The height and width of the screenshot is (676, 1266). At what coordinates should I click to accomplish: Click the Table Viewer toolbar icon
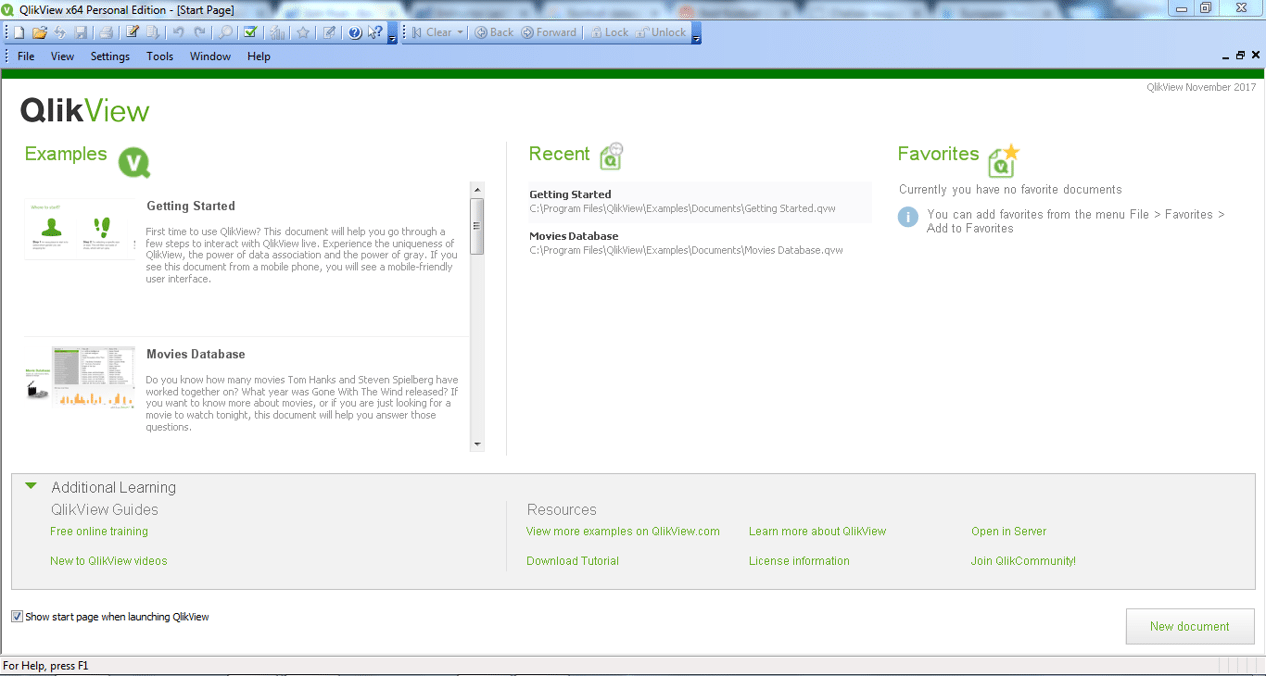pos(152,32)
